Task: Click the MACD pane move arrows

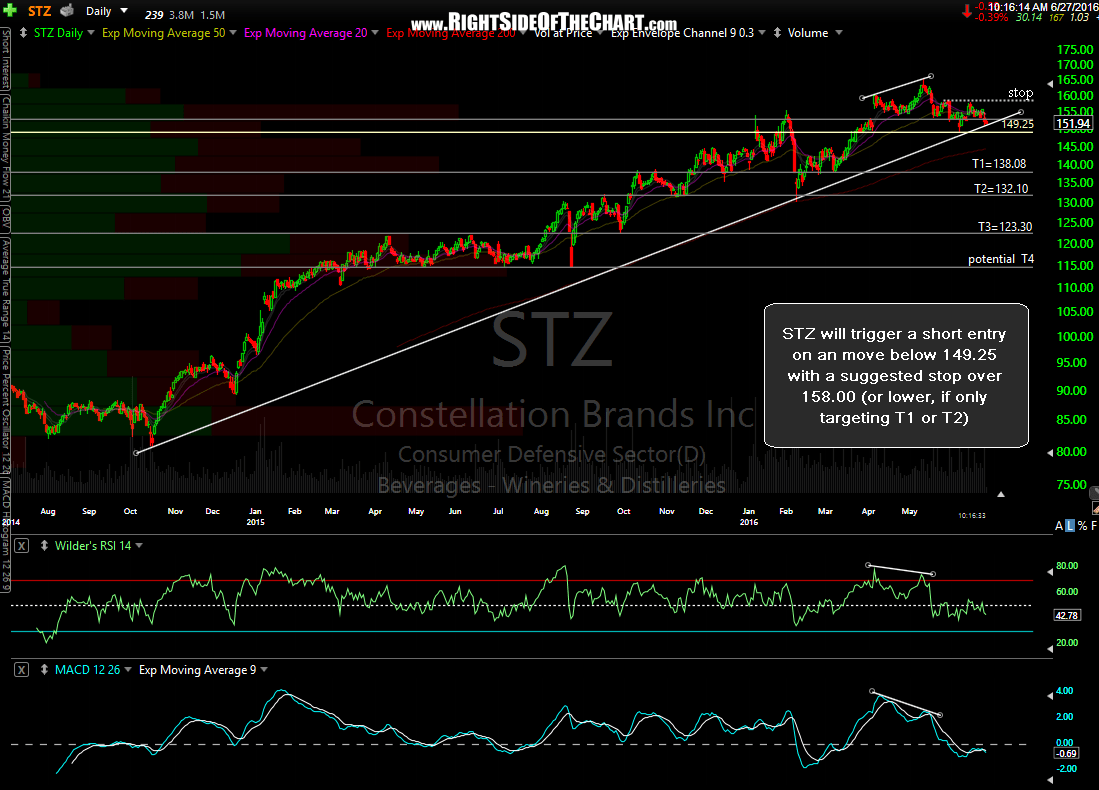Action: pyautogui.click(x=44, y=669)
